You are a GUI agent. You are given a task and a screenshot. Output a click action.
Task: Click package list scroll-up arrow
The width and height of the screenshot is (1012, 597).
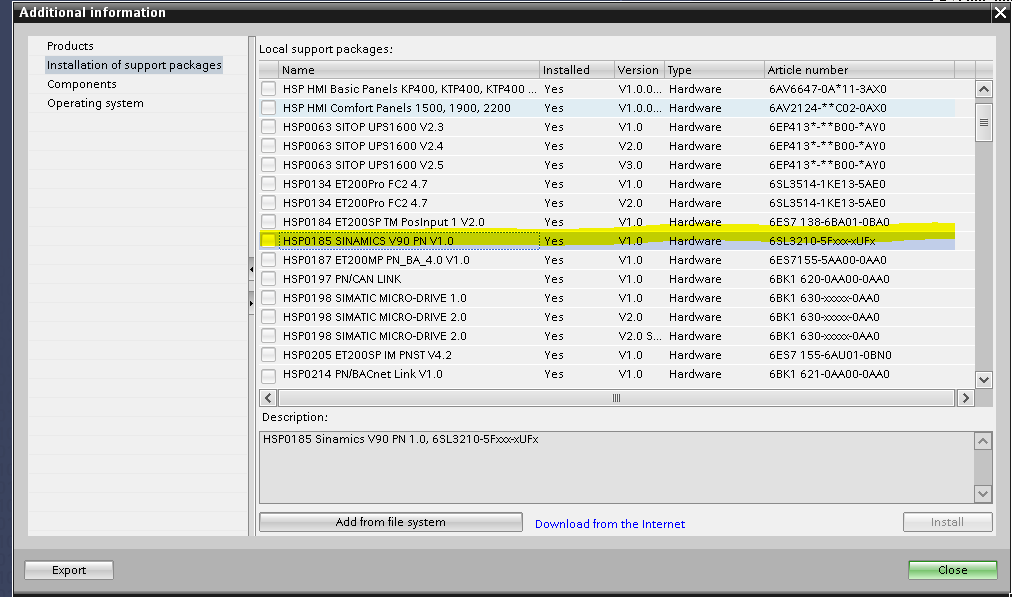point(984,89)
